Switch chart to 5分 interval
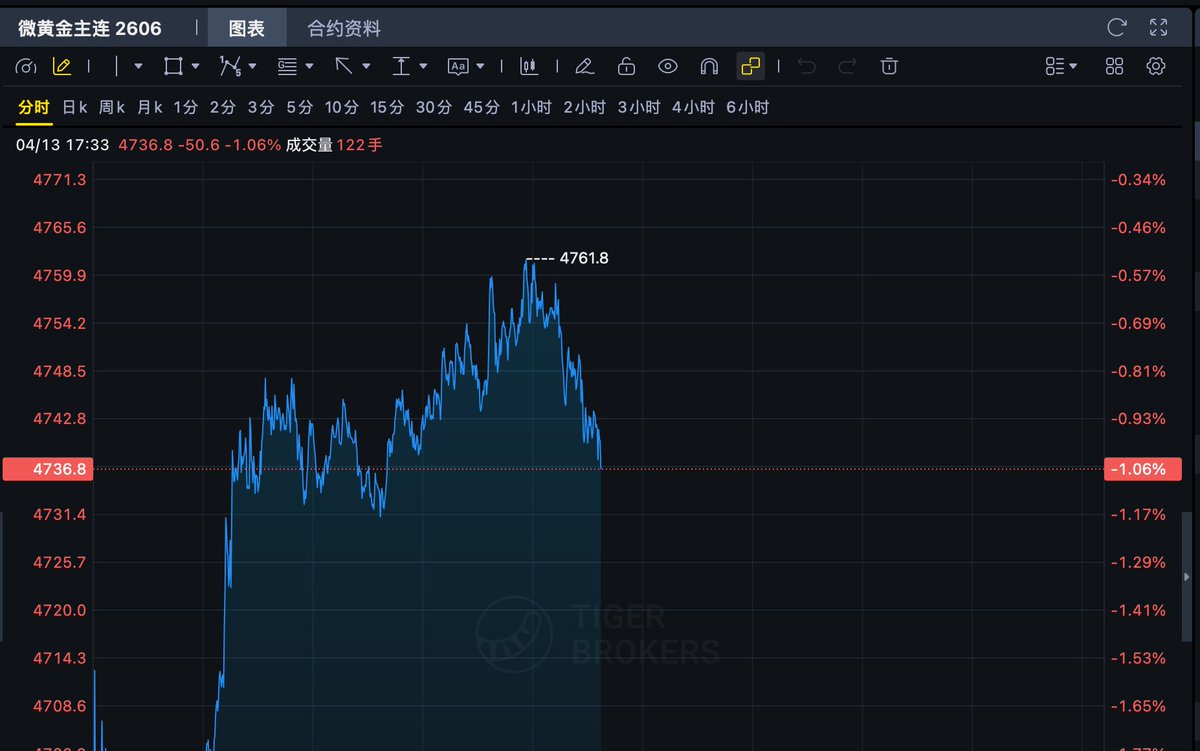Viewport: 1200px width, 751px height. (299, 107)
